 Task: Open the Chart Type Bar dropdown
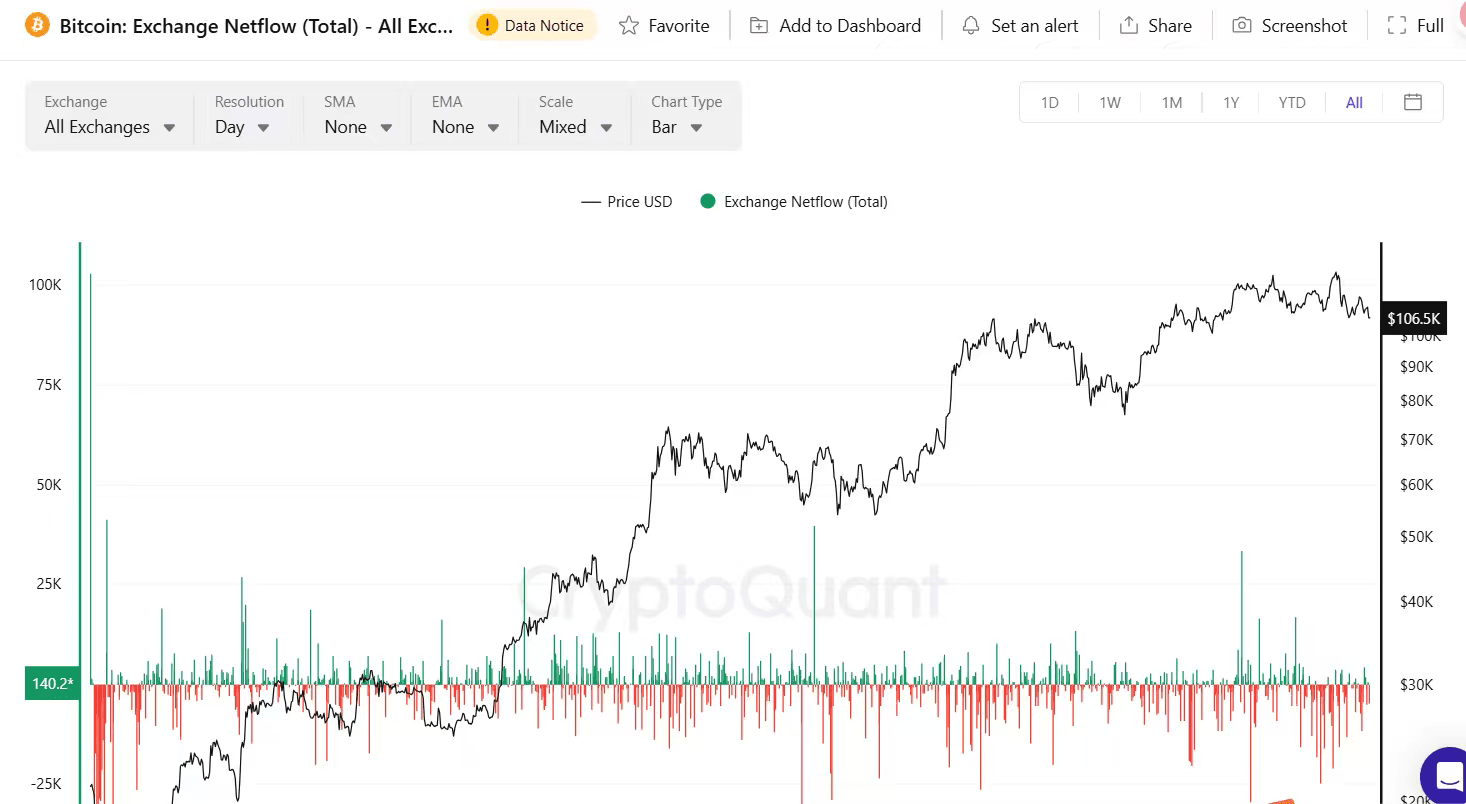[x=677, y=127]
